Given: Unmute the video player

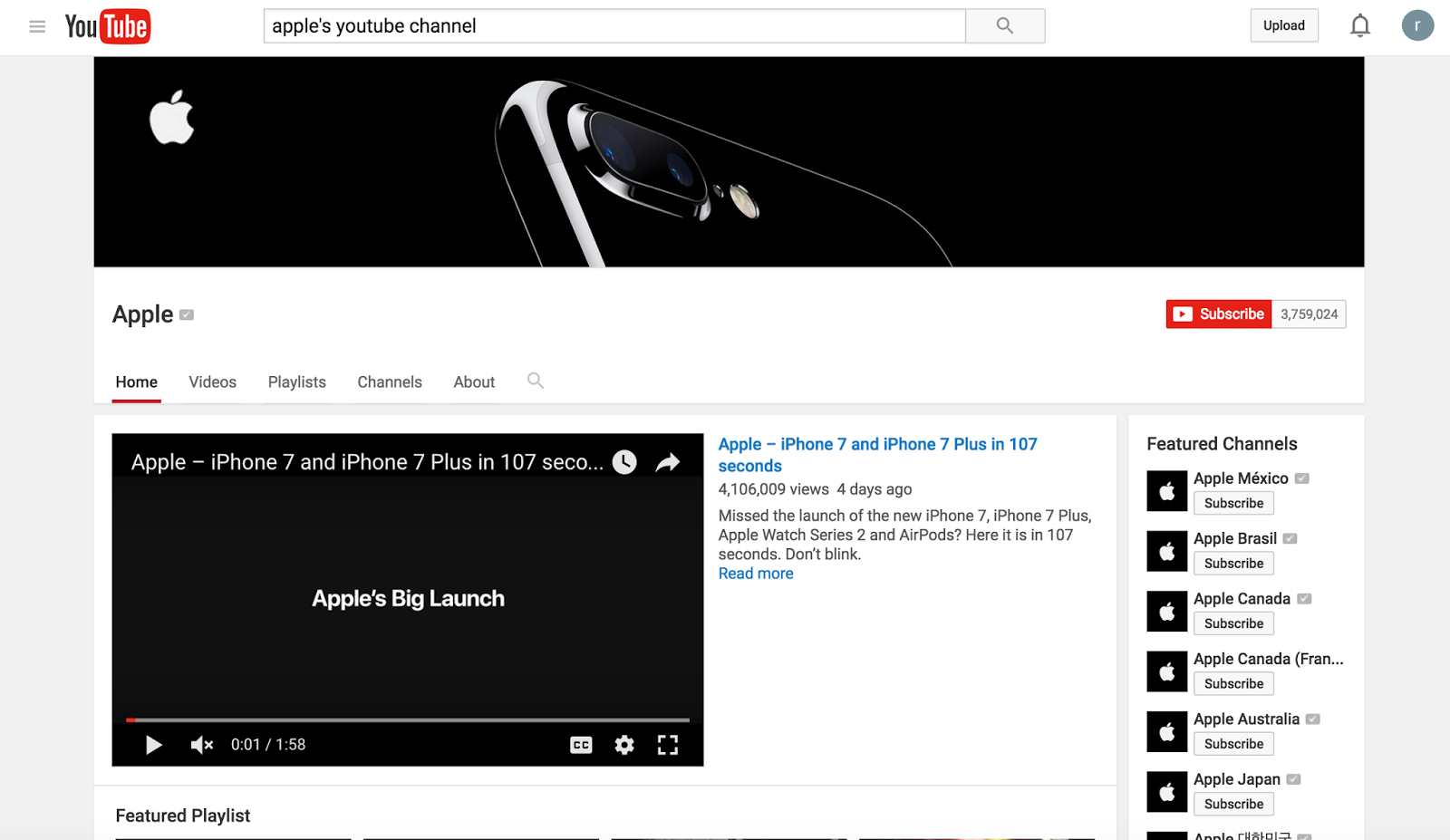Looking at the screenshot, I should point(200,744).
